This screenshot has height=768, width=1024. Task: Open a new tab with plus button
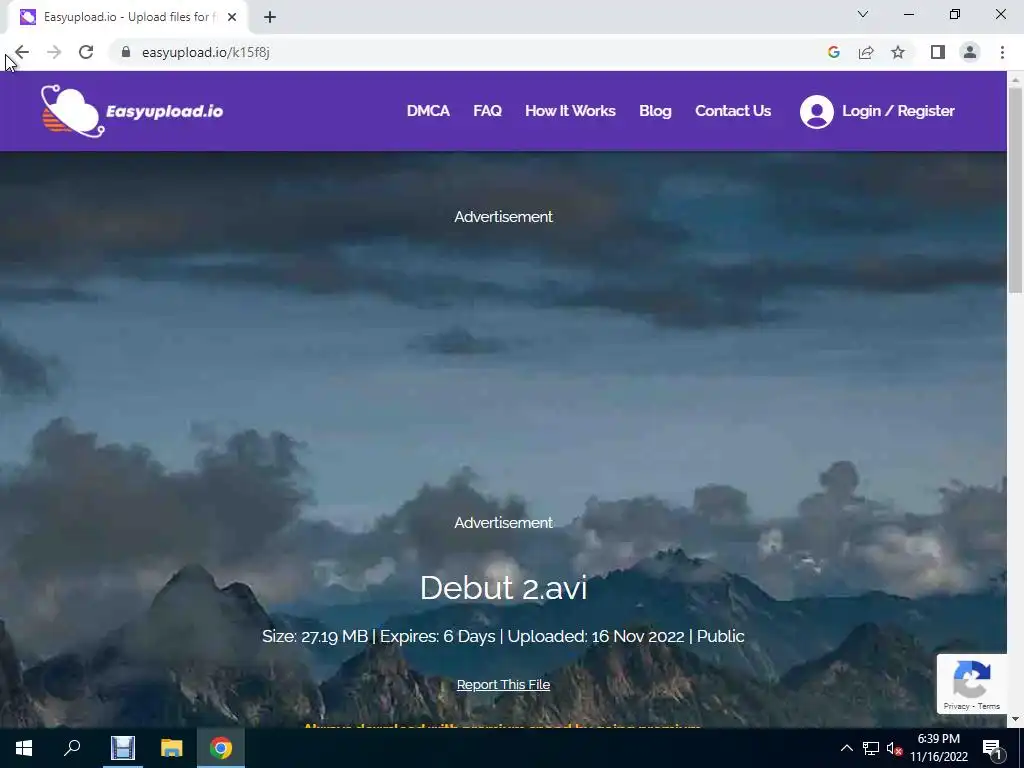(270, 17)
